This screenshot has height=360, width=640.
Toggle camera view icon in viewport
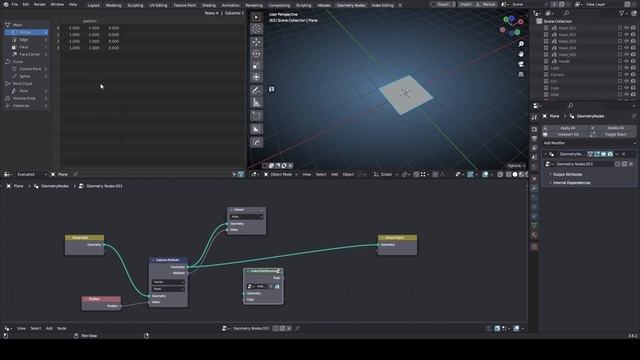(521, 64)
